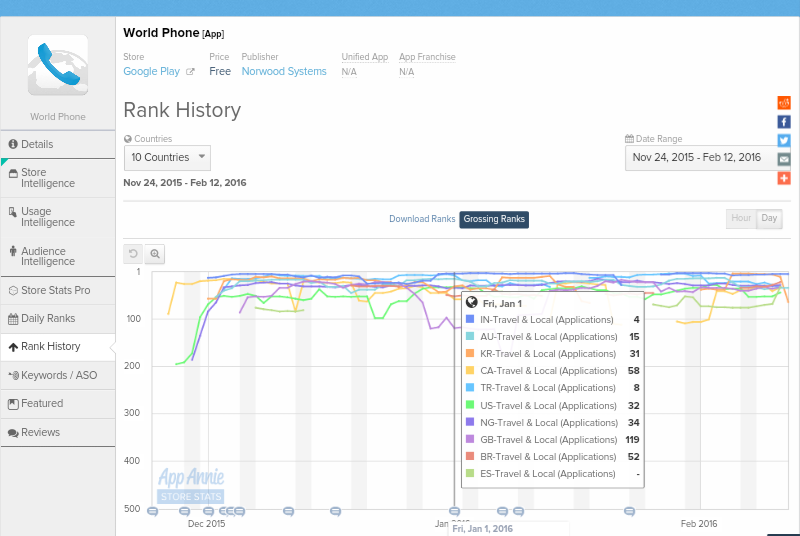The width and height of the screenshot is (800, 536).
Task: Click the Store Intelligence shop icon
Action: coord(13,173)
